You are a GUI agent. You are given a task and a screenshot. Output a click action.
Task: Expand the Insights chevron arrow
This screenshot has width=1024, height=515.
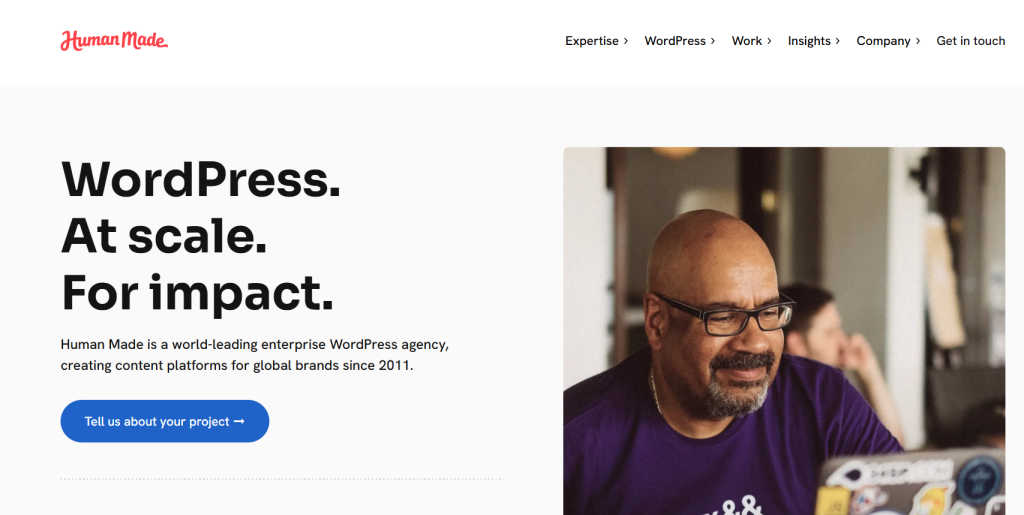838,40
